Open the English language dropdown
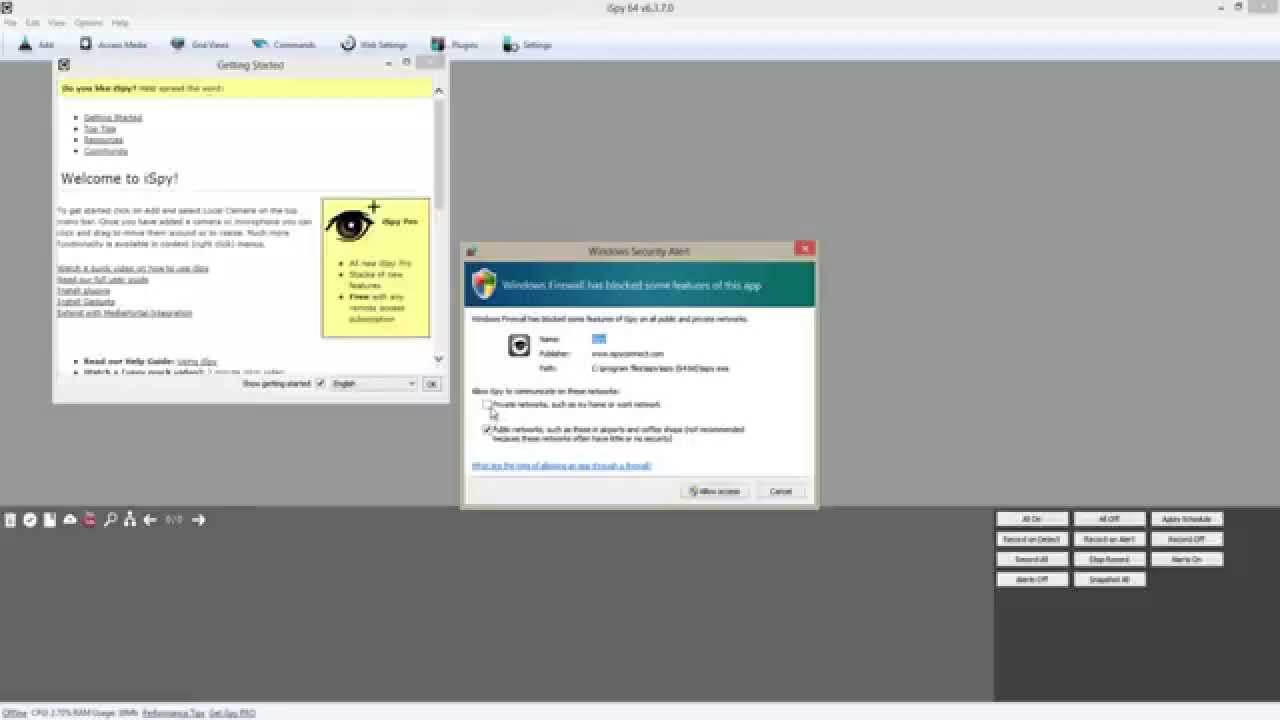1280x720 pixels. tap(373, 384)
